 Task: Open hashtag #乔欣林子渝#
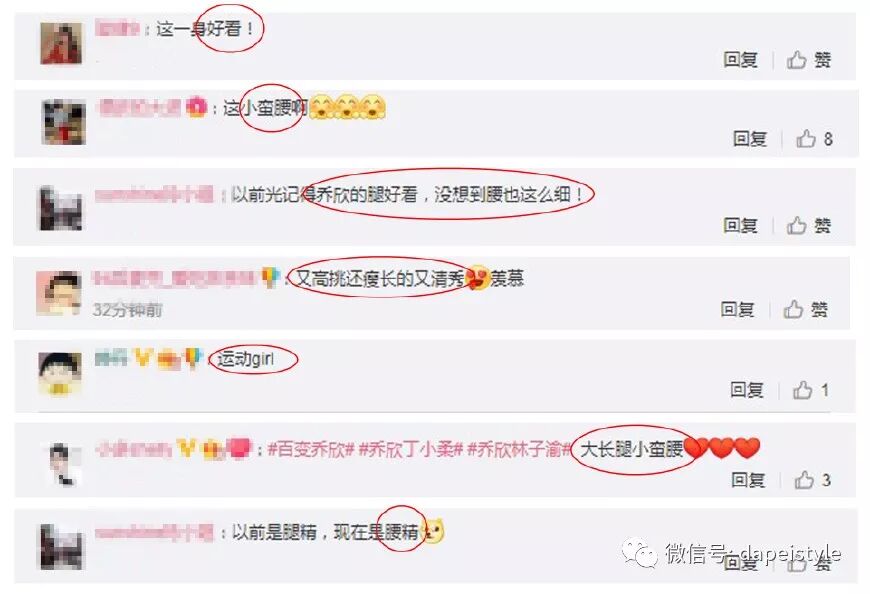tap(519, 449)
